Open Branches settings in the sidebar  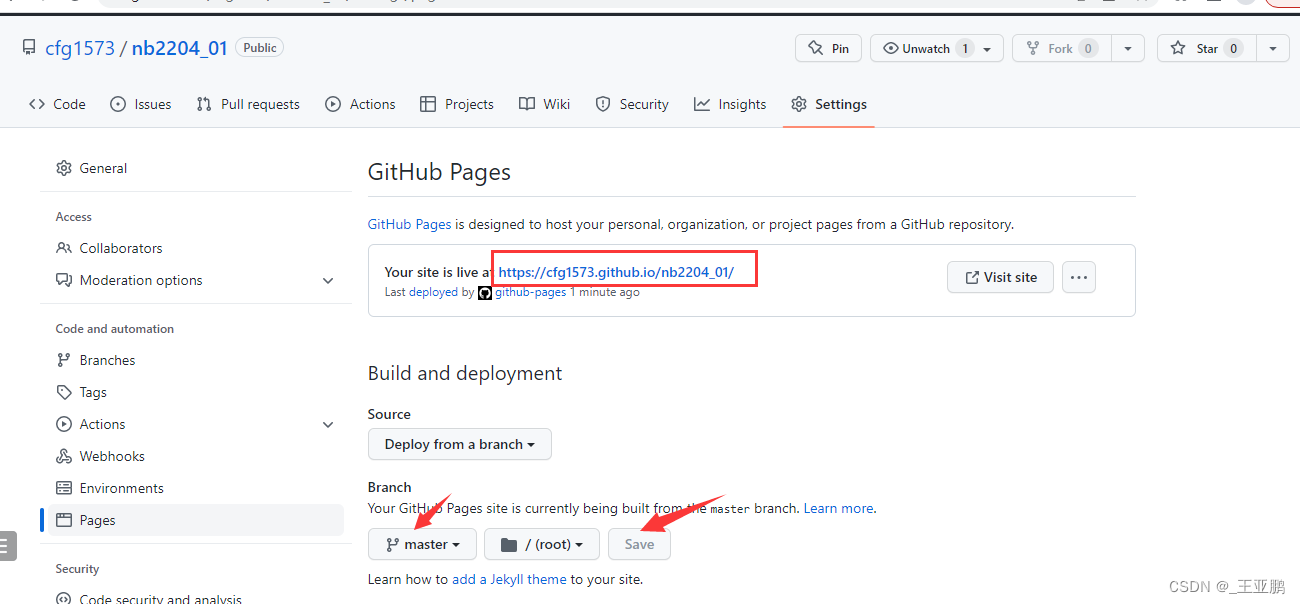(x=196, y=360)
